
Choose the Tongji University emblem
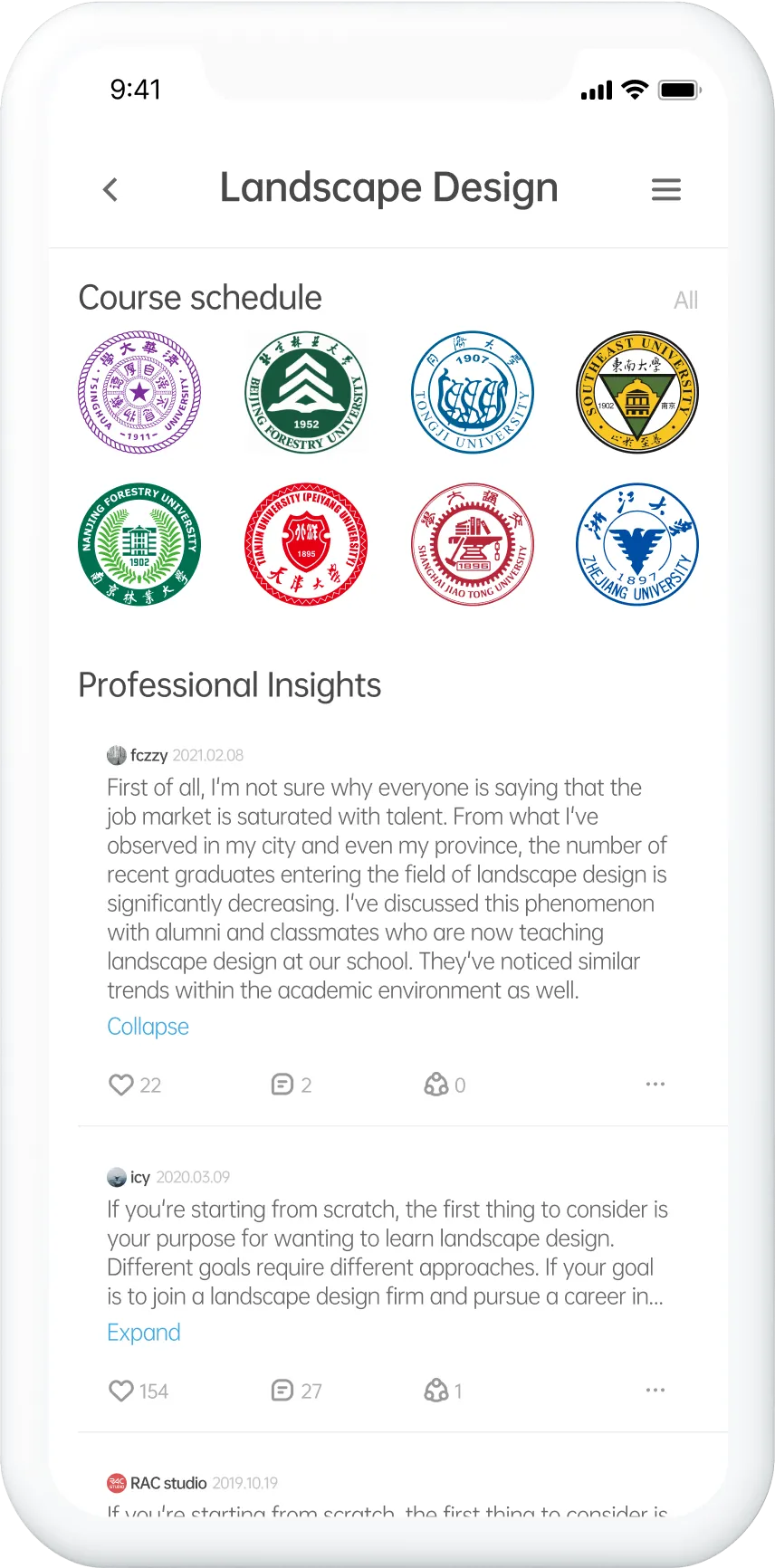tap(472, 392)
